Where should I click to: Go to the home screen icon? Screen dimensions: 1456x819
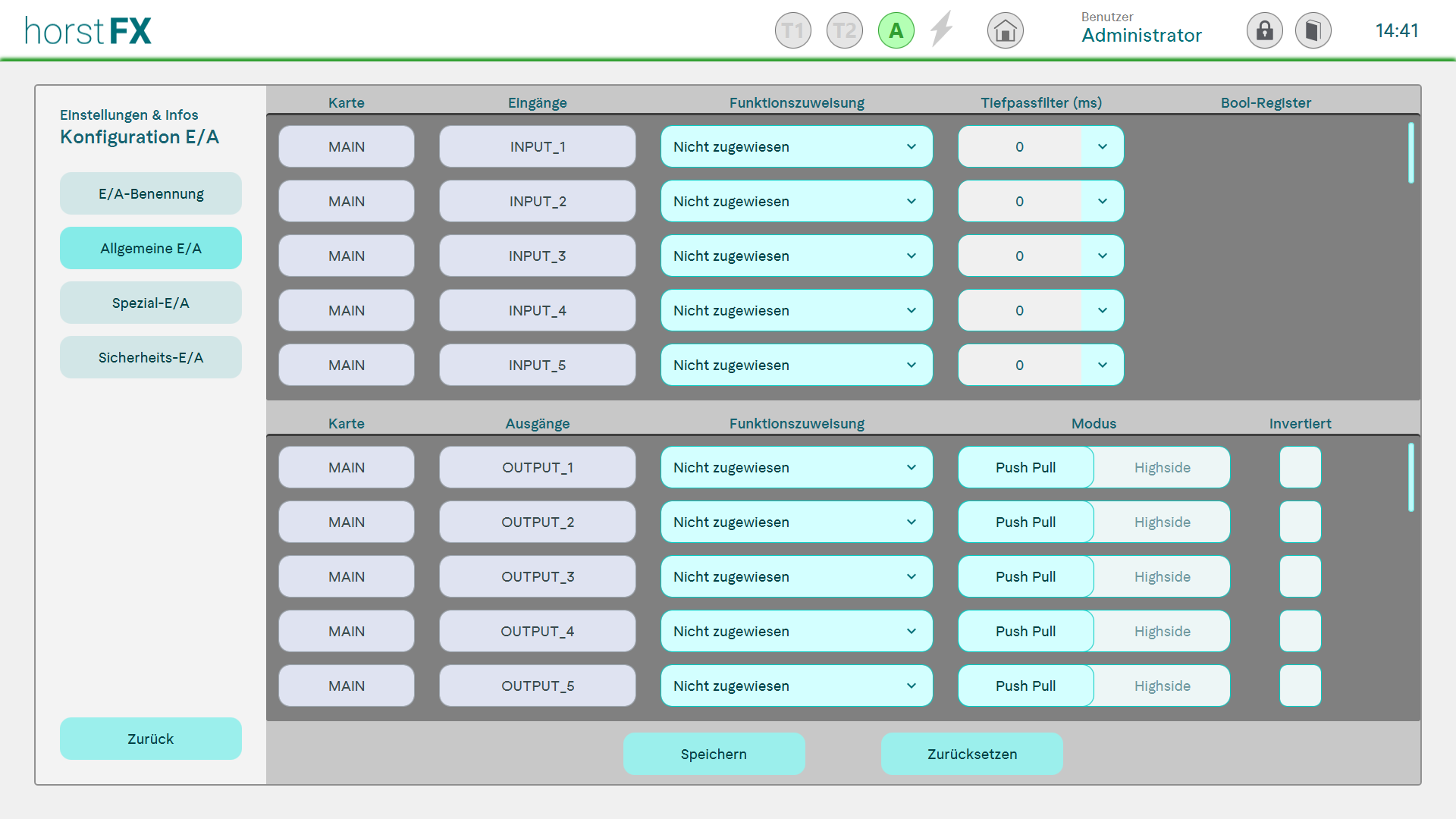pos(1005,31)
